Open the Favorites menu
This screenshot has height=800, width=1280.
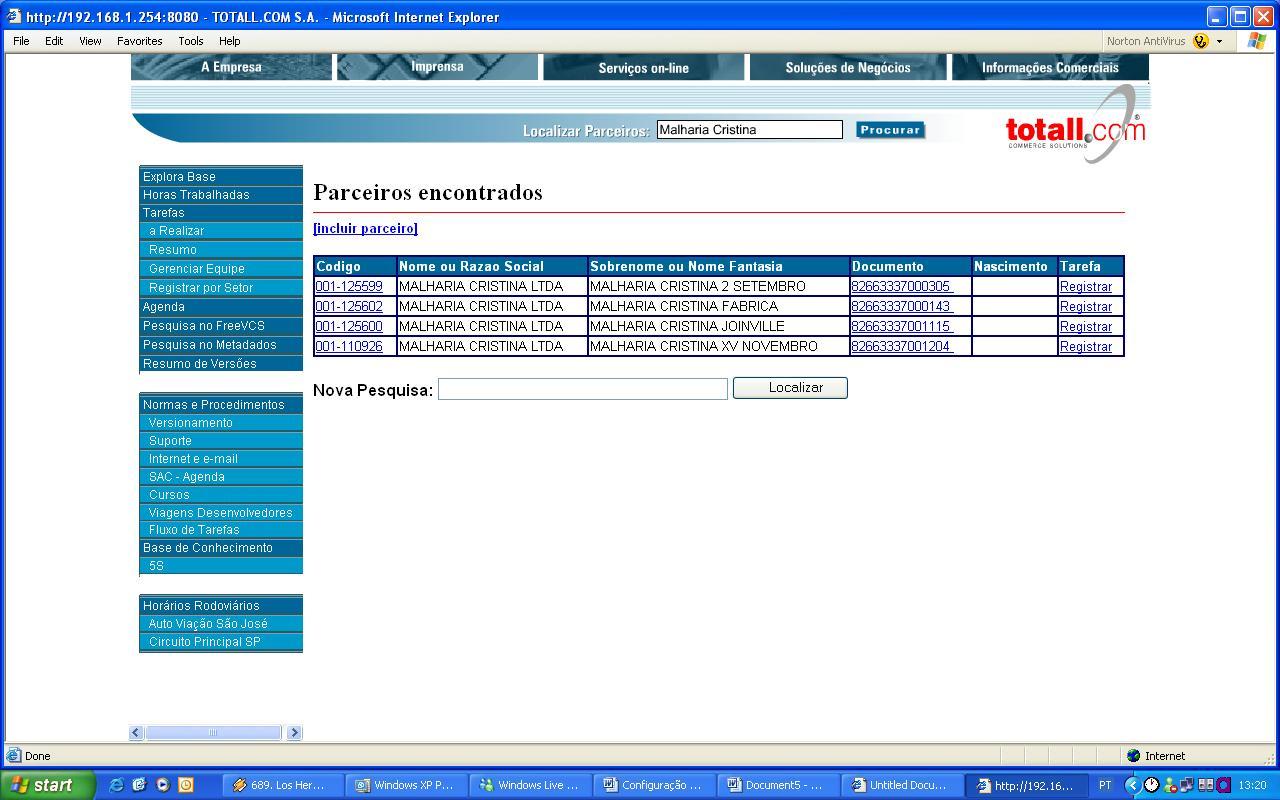pos(139,41)
